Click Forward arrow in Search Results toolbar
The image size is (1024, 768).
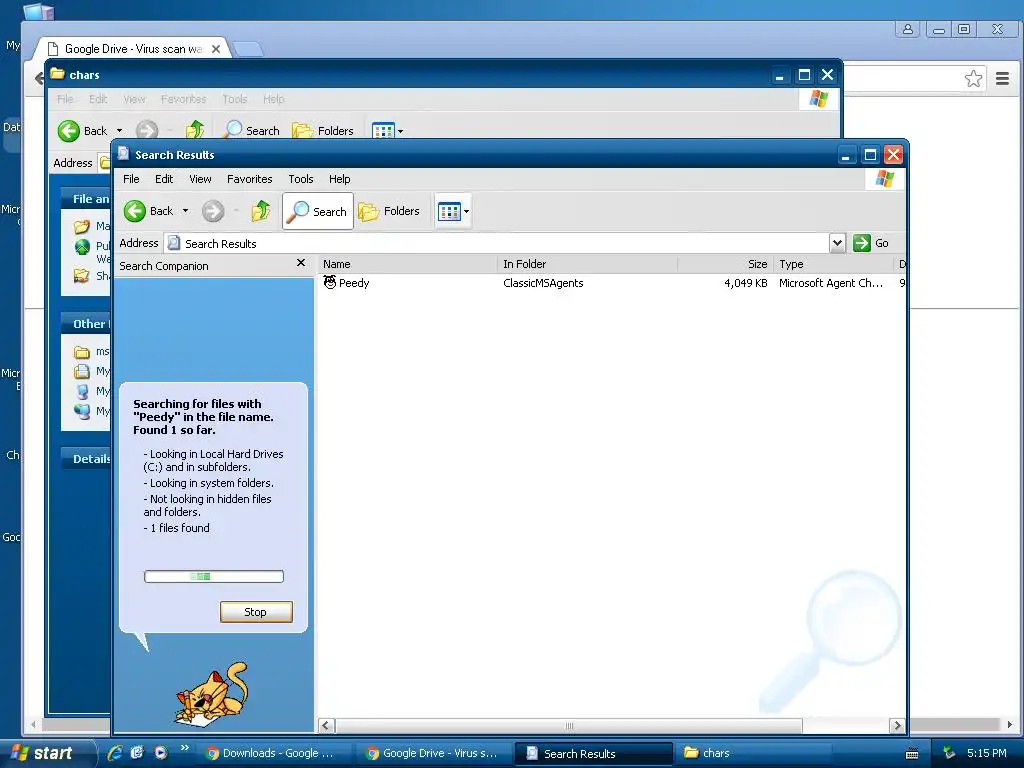[x=213, y=211]
